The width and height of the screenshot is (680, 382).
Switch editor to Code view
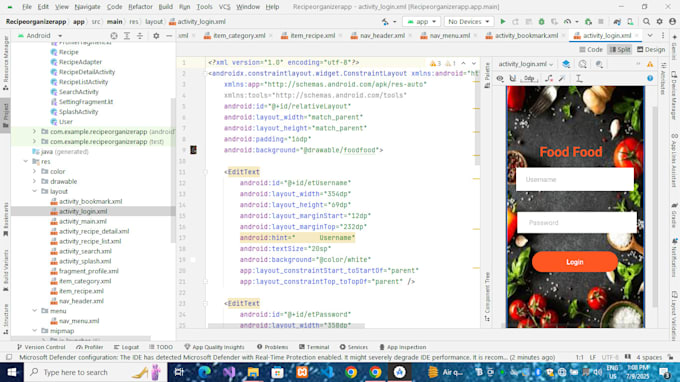[591, 49]
